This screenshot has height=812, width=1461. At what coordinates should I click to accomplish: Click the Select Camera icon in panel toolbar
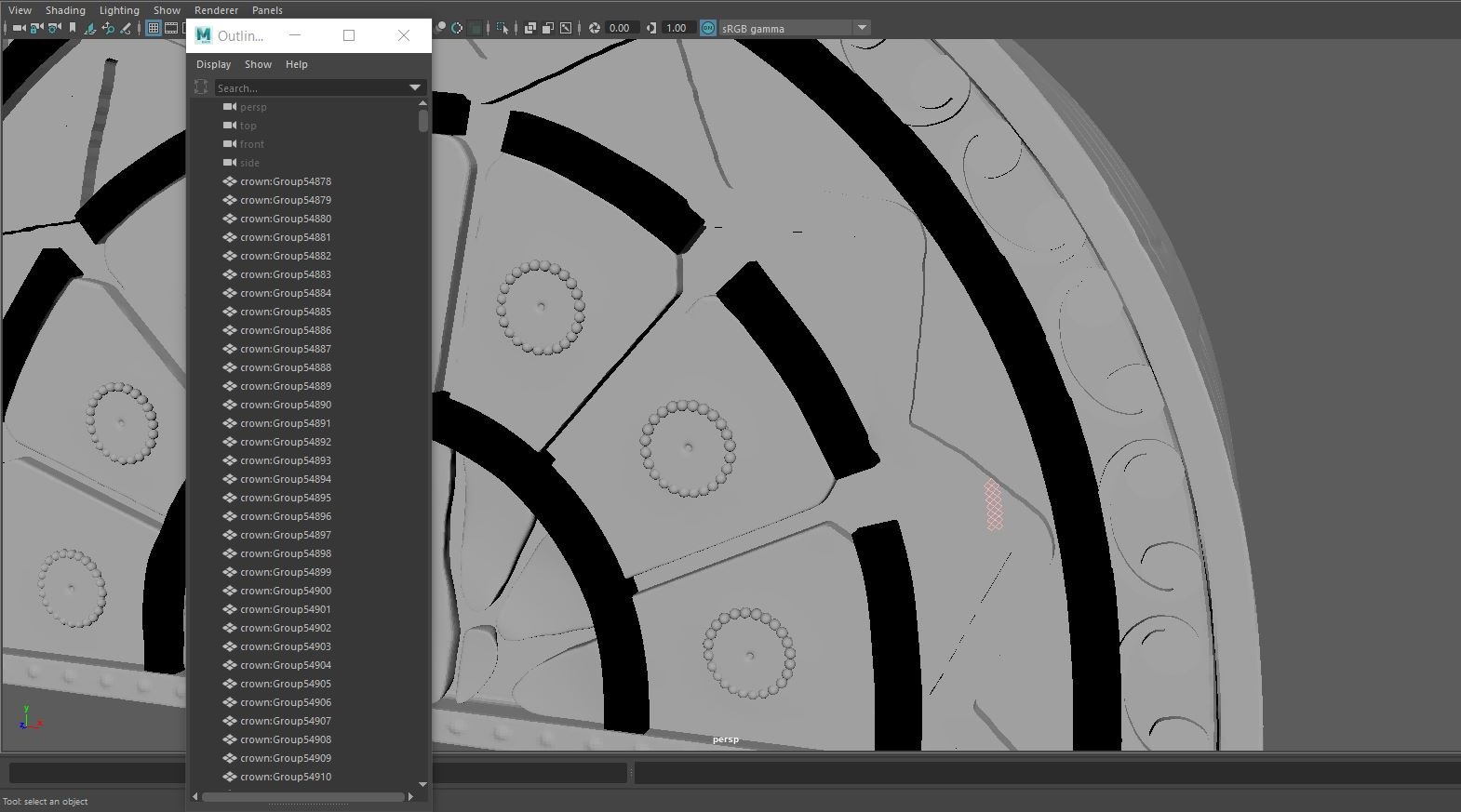pyautogui.click(x=19, y=28)
